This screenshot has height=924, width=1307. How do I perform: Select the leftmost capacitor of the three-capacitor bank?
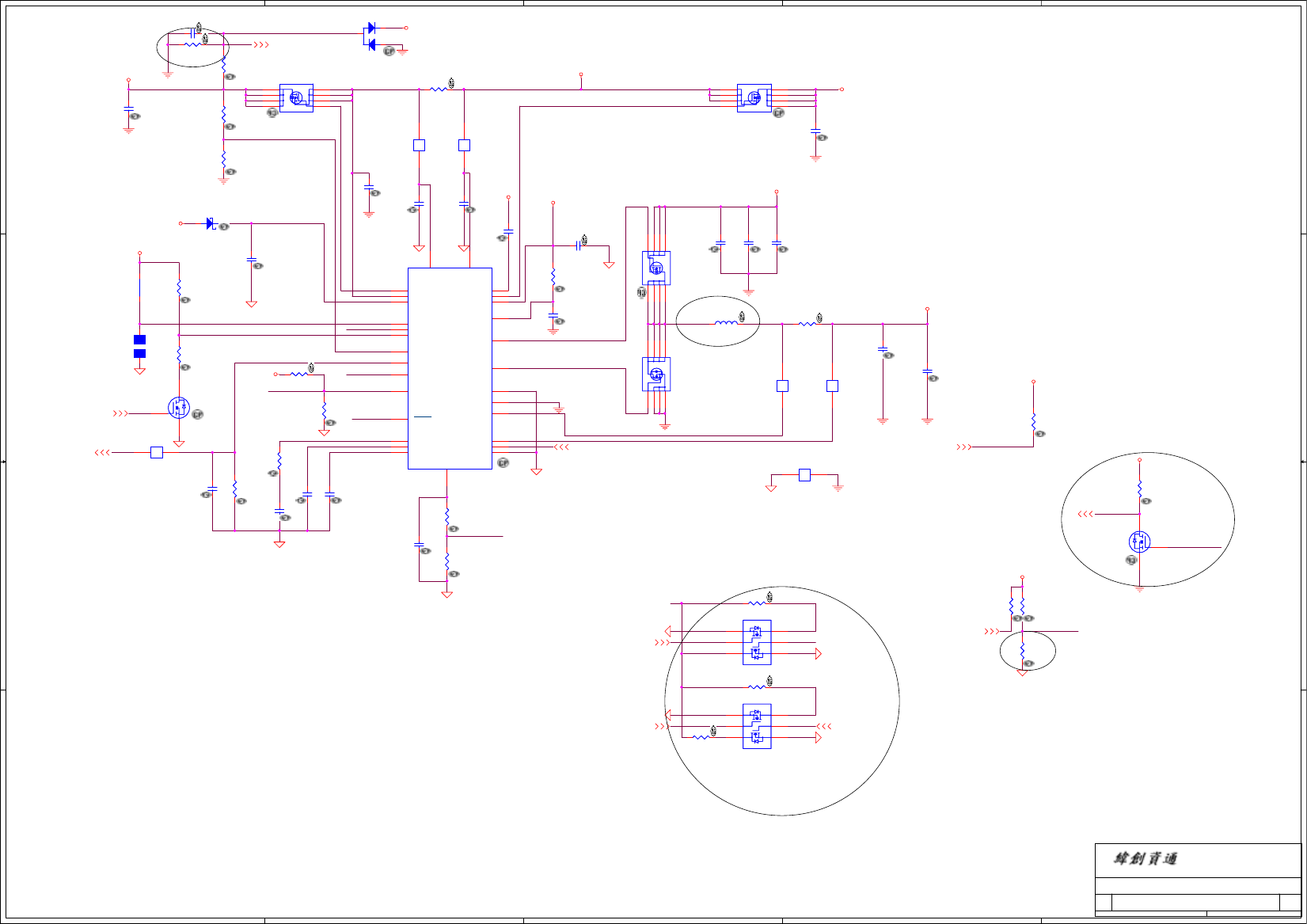point(720,243)
